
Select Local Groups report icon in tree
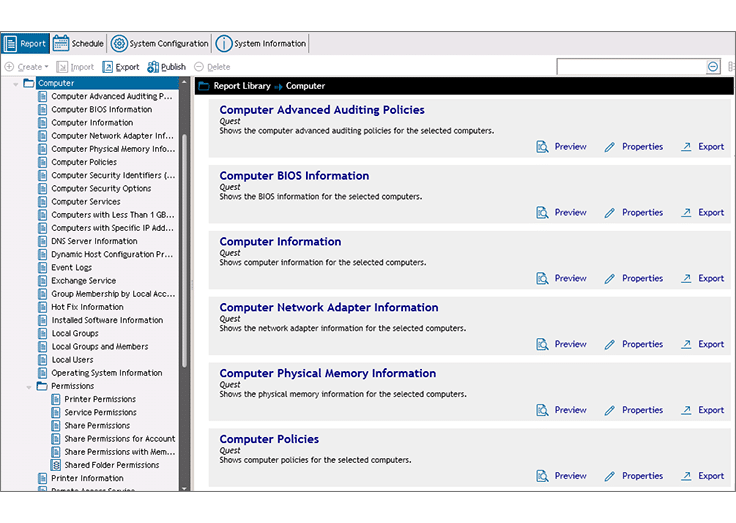point(43,333)
